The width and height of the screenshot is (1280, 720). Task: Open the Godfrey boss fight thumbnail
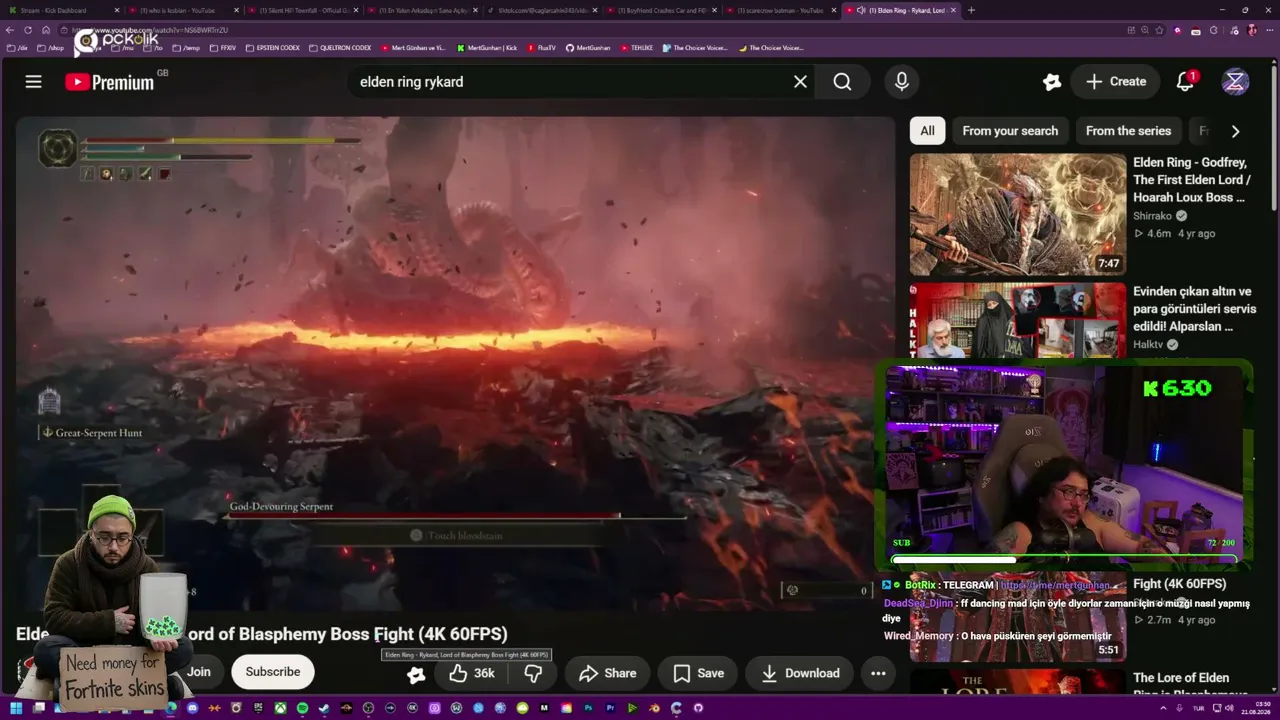[1018, 214]
